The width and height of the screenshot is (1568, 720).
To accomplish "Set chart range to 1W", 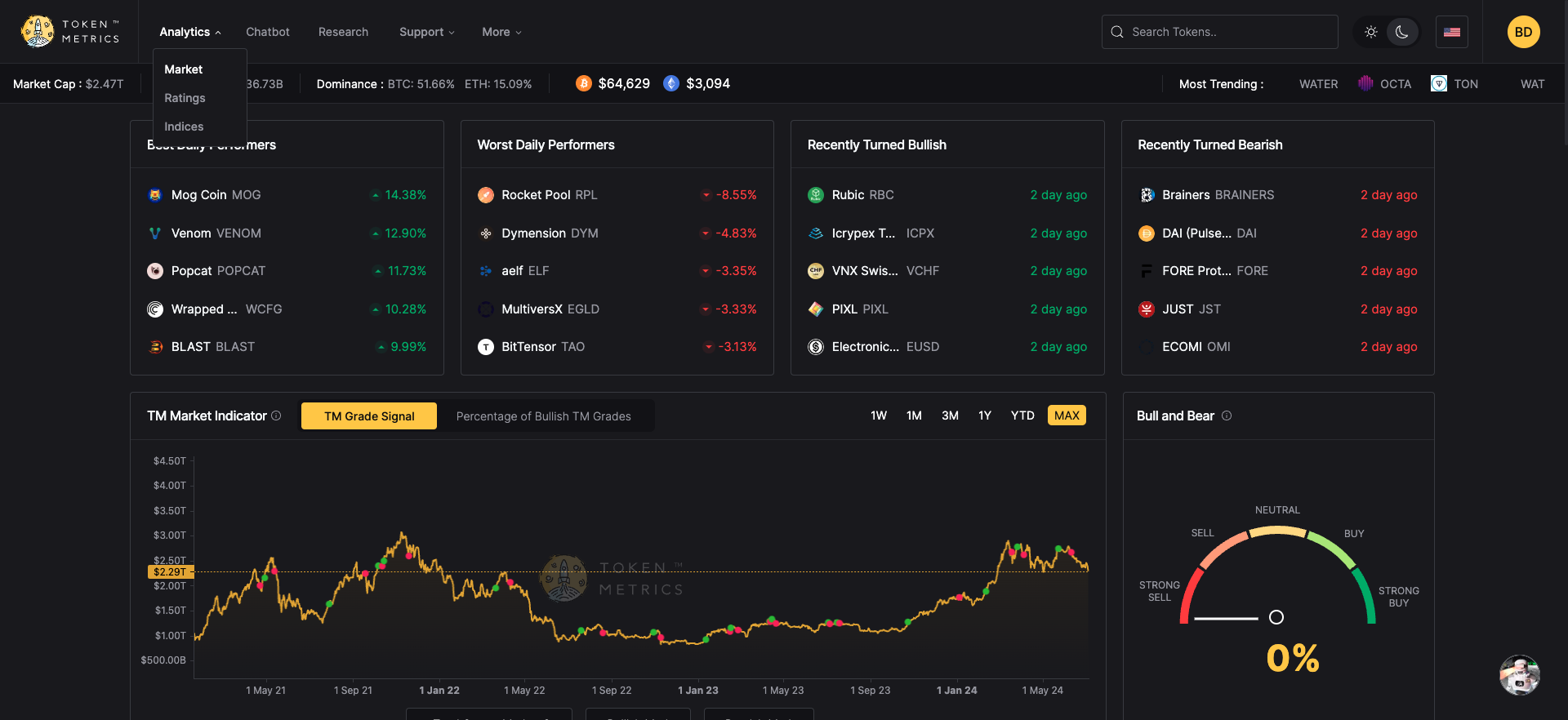I will pos(879,416).
